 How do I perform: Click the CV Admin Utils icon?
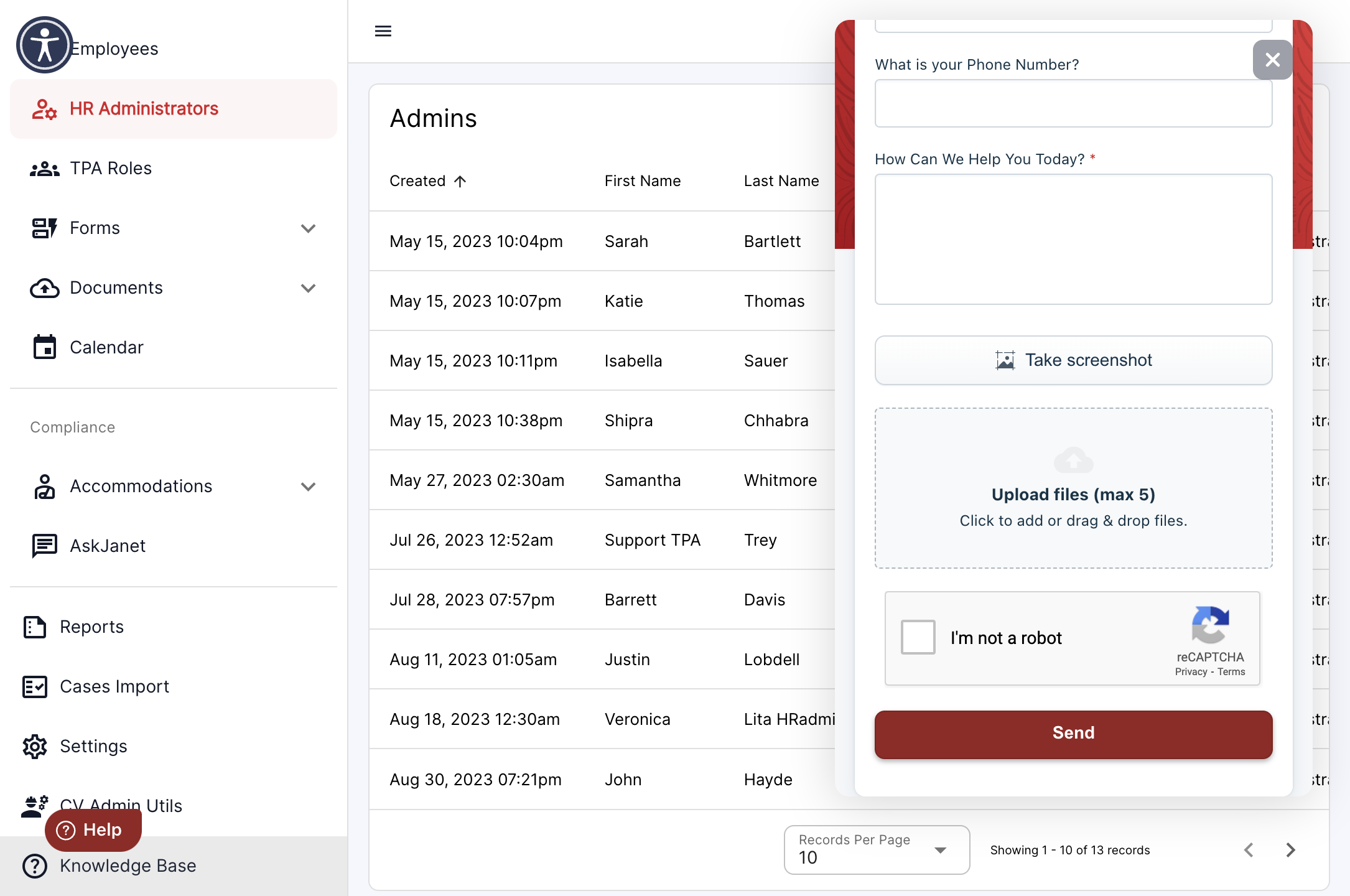pyautogui.click(x=35, y=806)
